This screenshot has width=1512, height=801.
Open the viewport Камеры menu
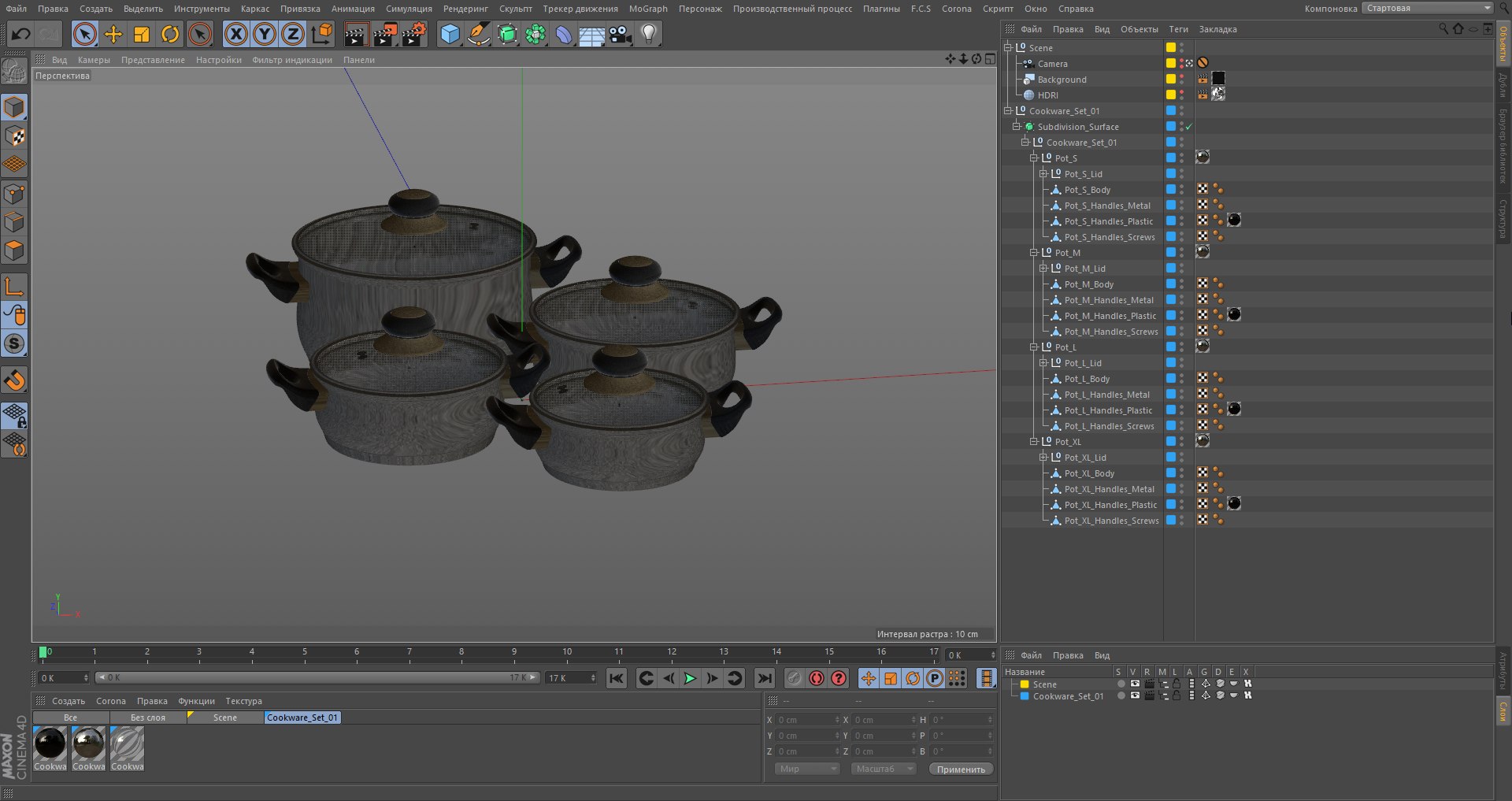[94, 60]
